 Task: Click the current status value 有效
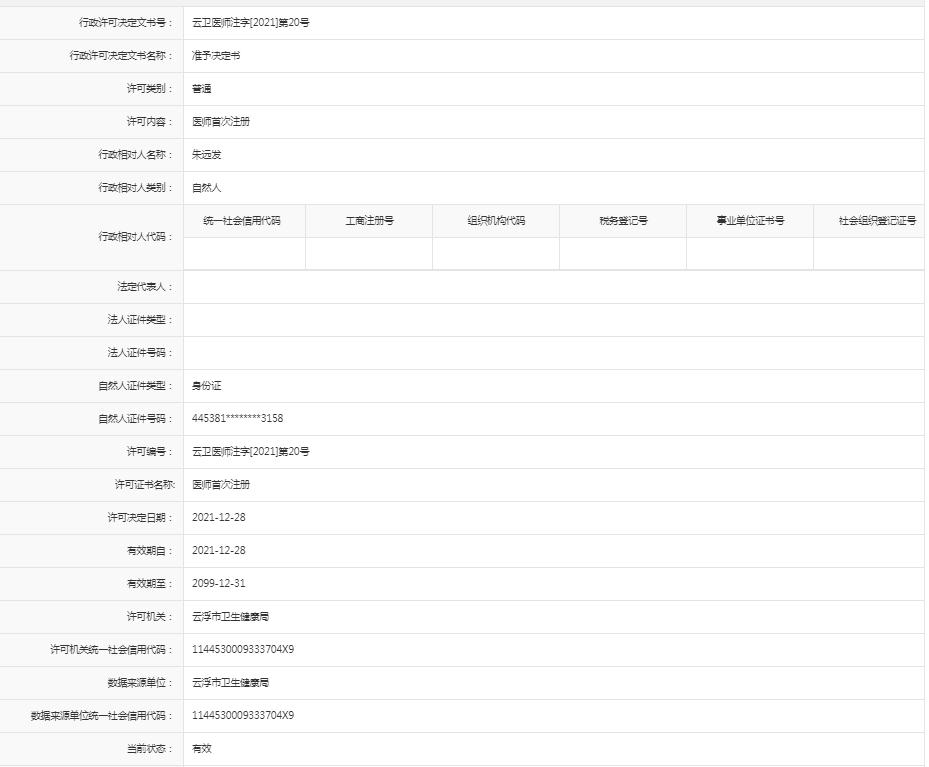point(199,748)
